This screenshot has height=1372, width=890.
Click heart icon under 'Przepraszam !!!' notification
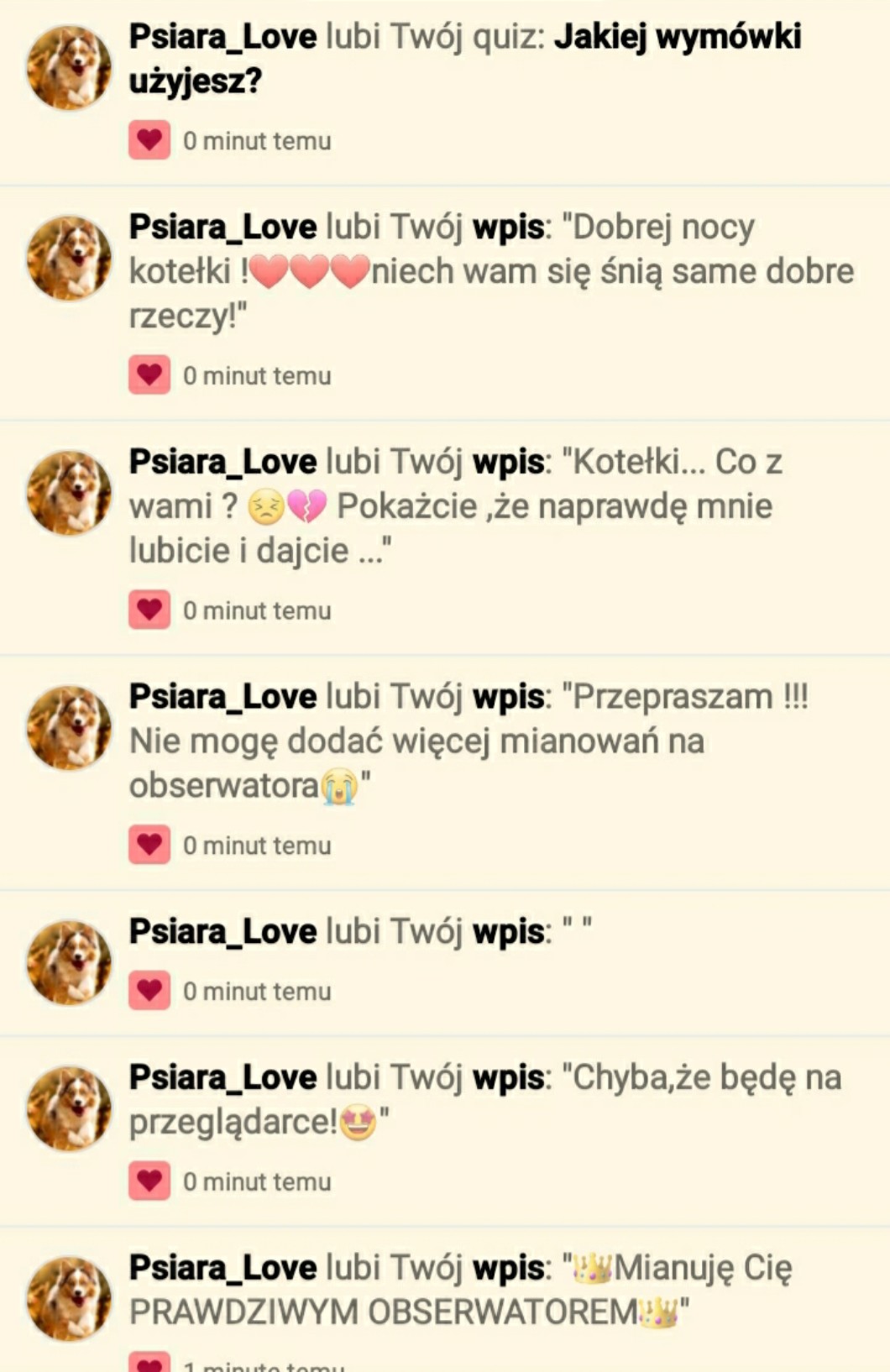coord(149,845)
